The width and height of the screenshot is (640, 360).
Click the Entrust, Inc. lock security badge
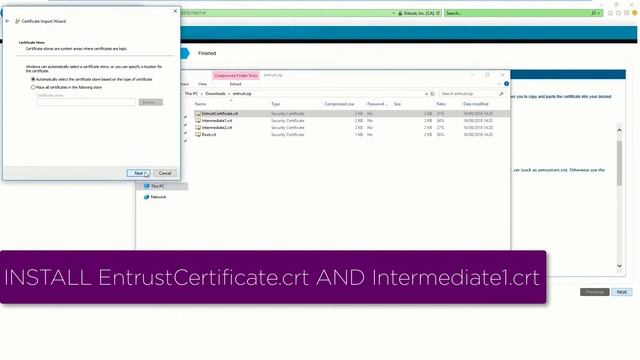[416, 13]
